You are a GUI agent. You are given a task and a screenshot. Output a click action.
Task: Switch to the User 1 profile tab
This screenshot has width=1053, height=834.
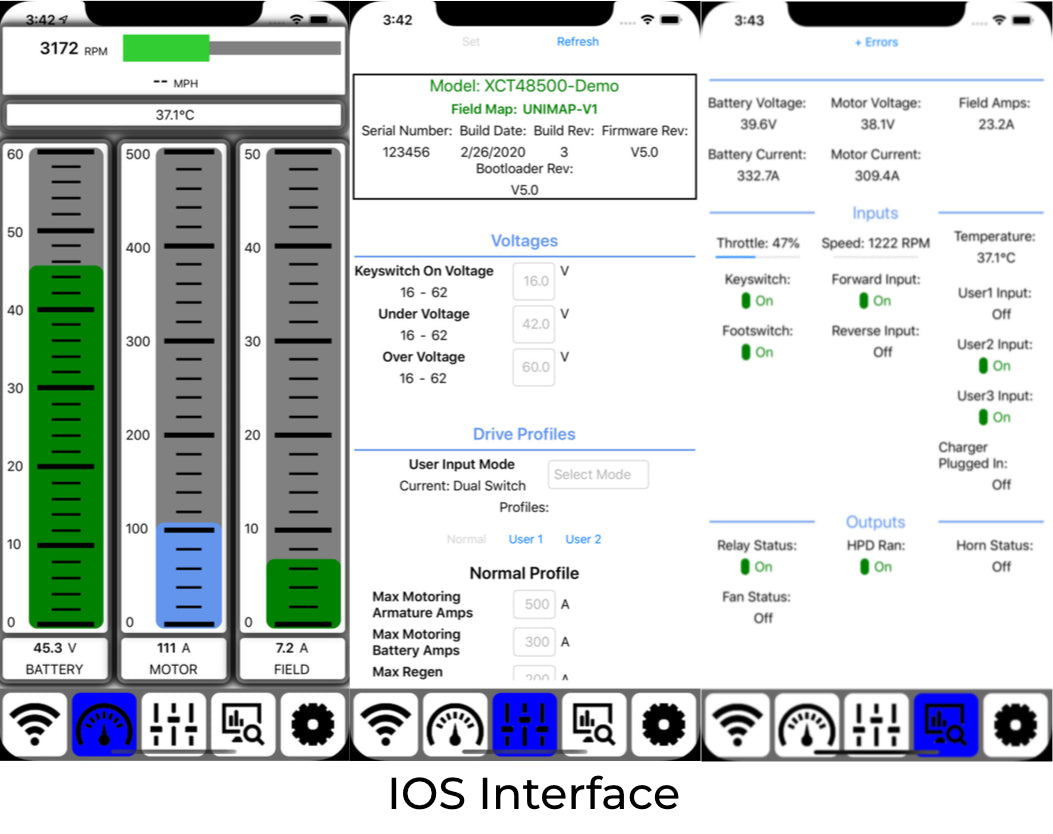pyautogui.click(x=526, y=539)
